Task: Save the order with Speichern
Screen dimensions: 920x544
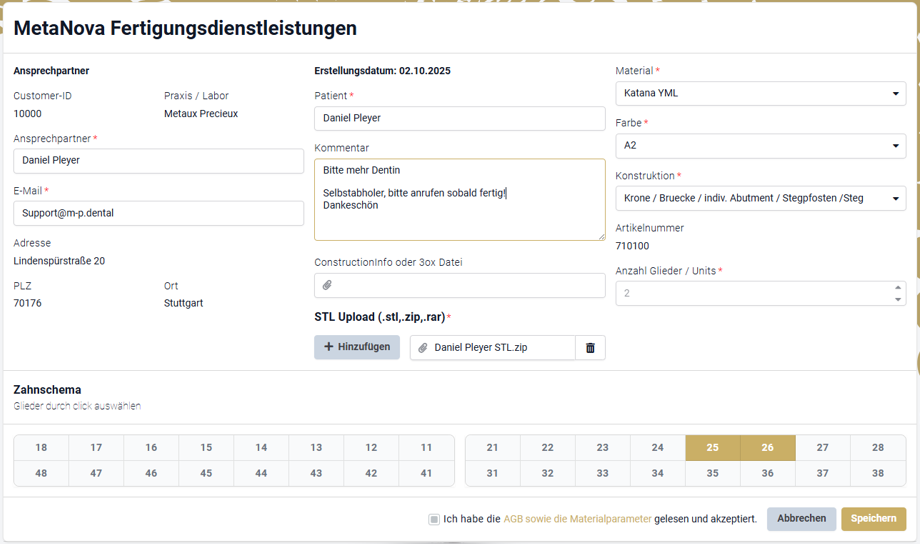Action: click(873, 519)
